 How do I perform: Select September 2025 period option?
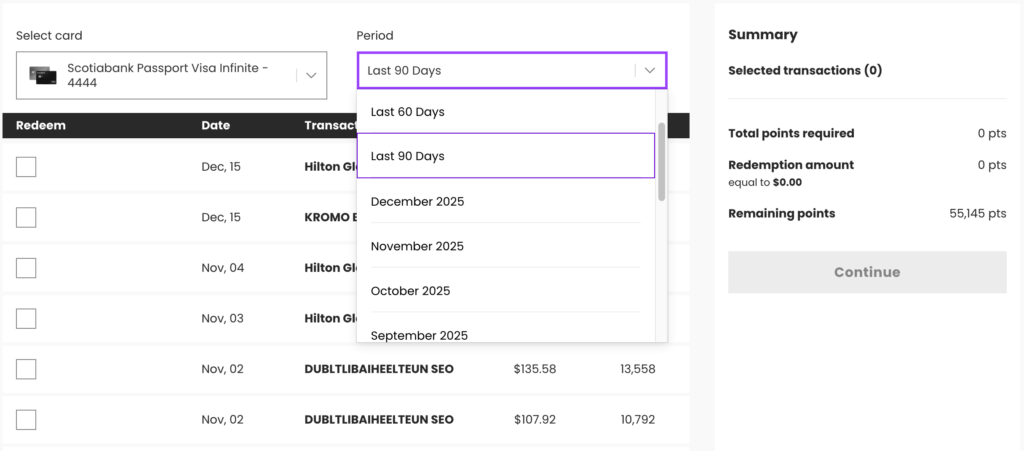419,335
